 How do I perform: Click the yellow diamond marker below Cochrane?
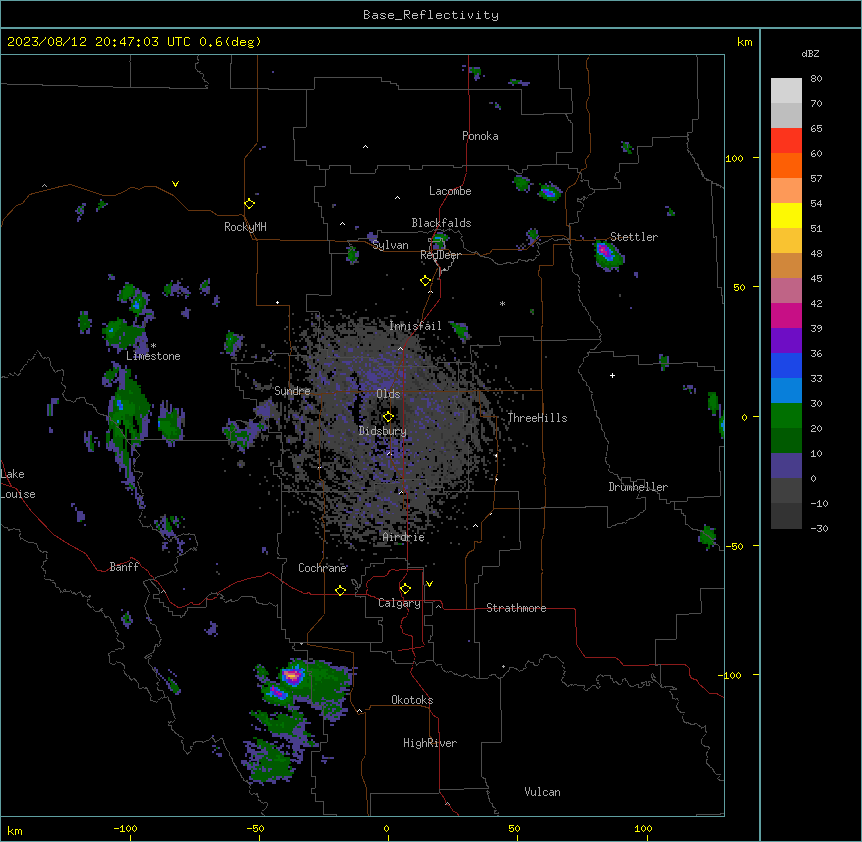pos(340,590)
